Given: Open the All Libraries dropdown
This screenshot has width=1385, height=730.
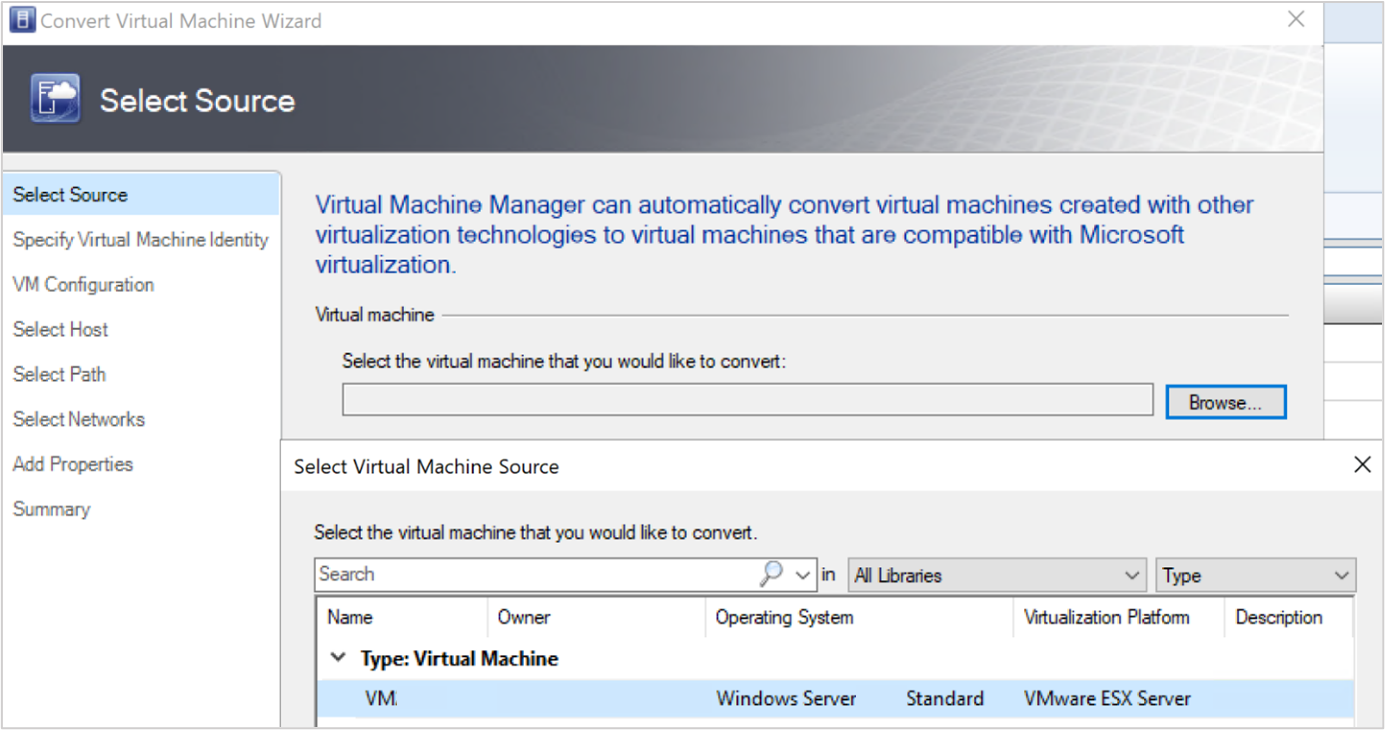Looking at the screenshot, I should [x=996, y=575].
